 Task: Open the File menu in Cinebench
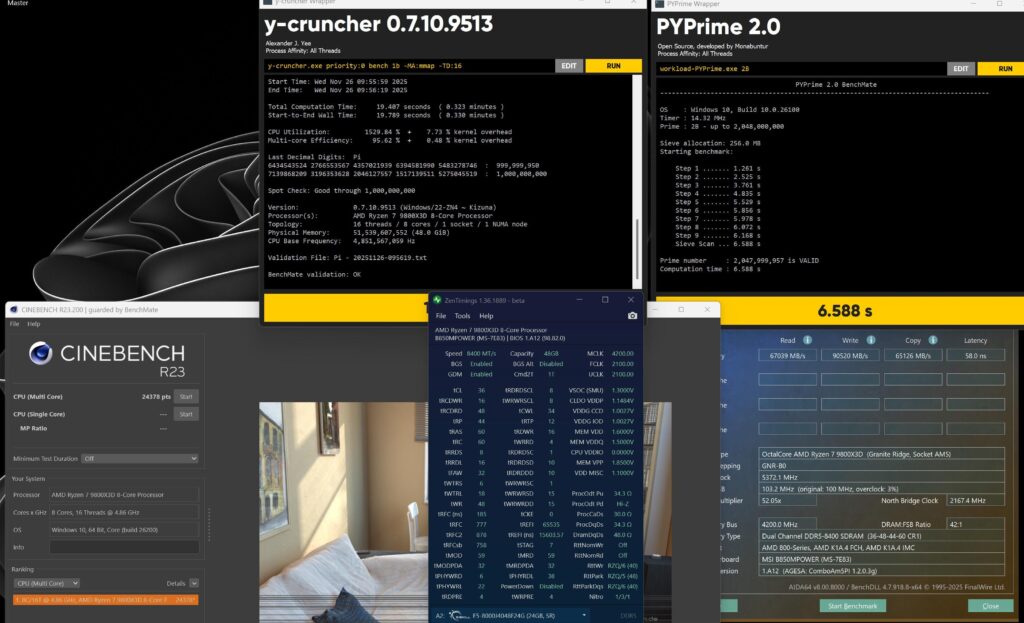(x=14, y=324)
